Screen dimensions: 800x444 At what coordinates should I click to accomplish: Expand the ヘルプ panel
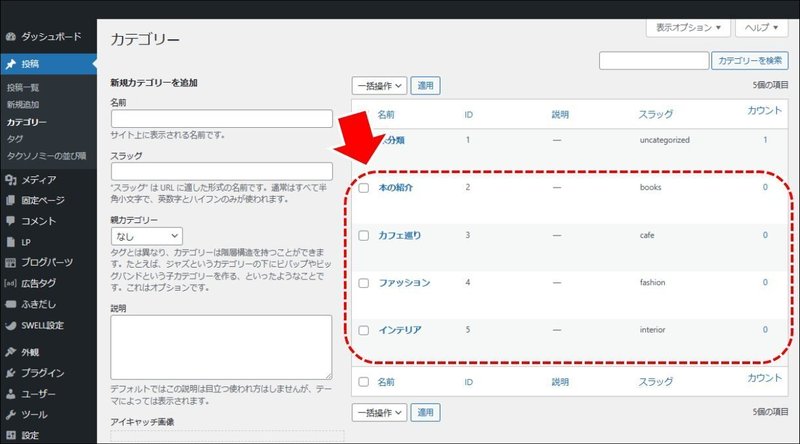click(x=761, y=28)
